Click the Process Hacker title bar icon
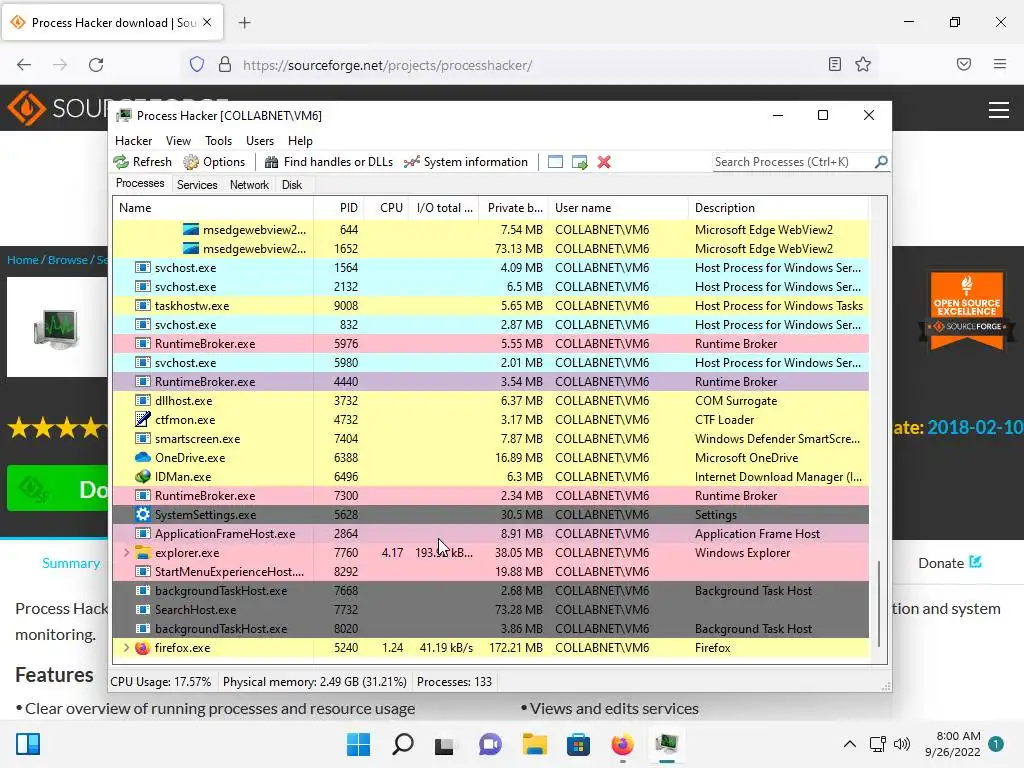 [123, 116]
